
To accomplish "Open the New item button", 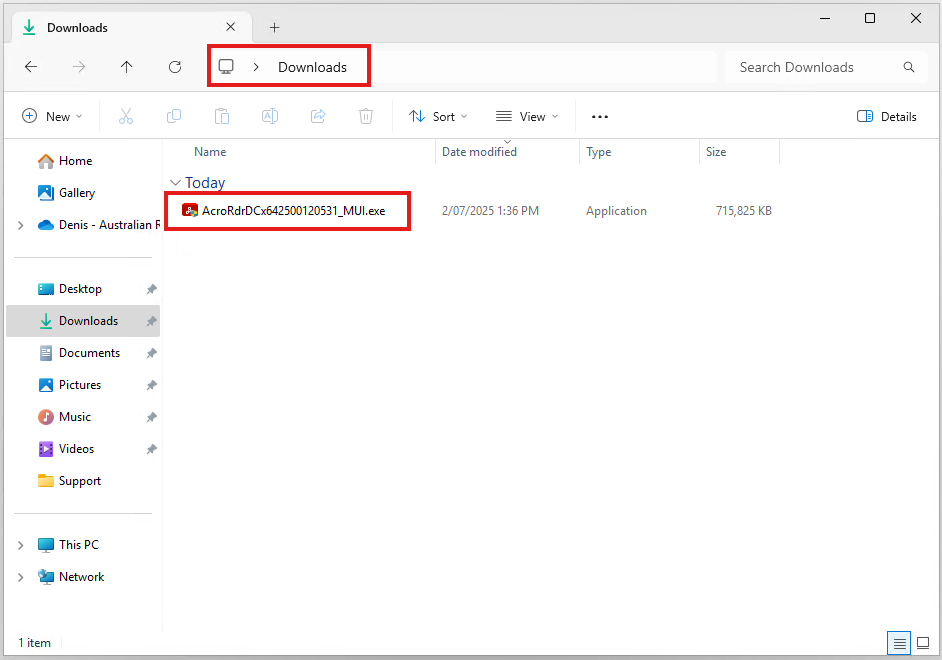I will 52,117.
